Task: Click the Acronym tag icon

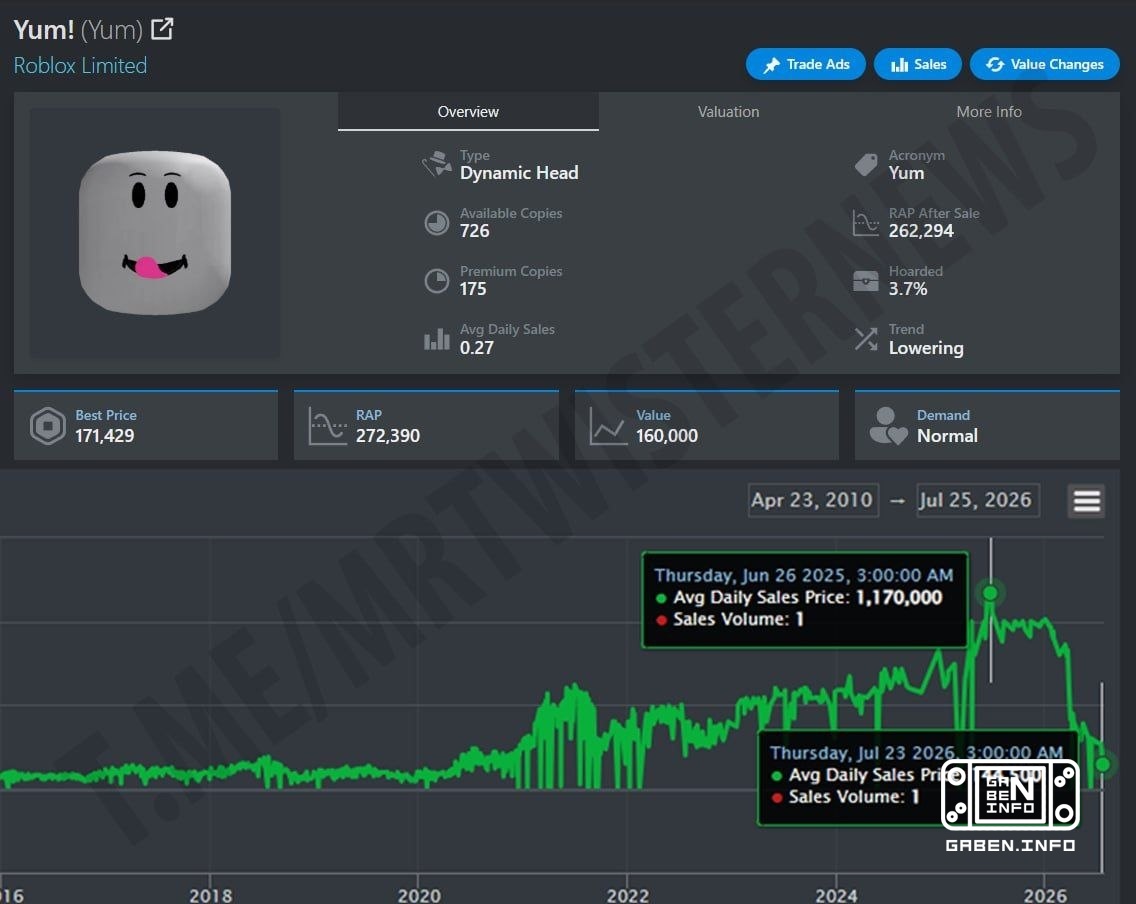Action: click(x=866, y=164)
